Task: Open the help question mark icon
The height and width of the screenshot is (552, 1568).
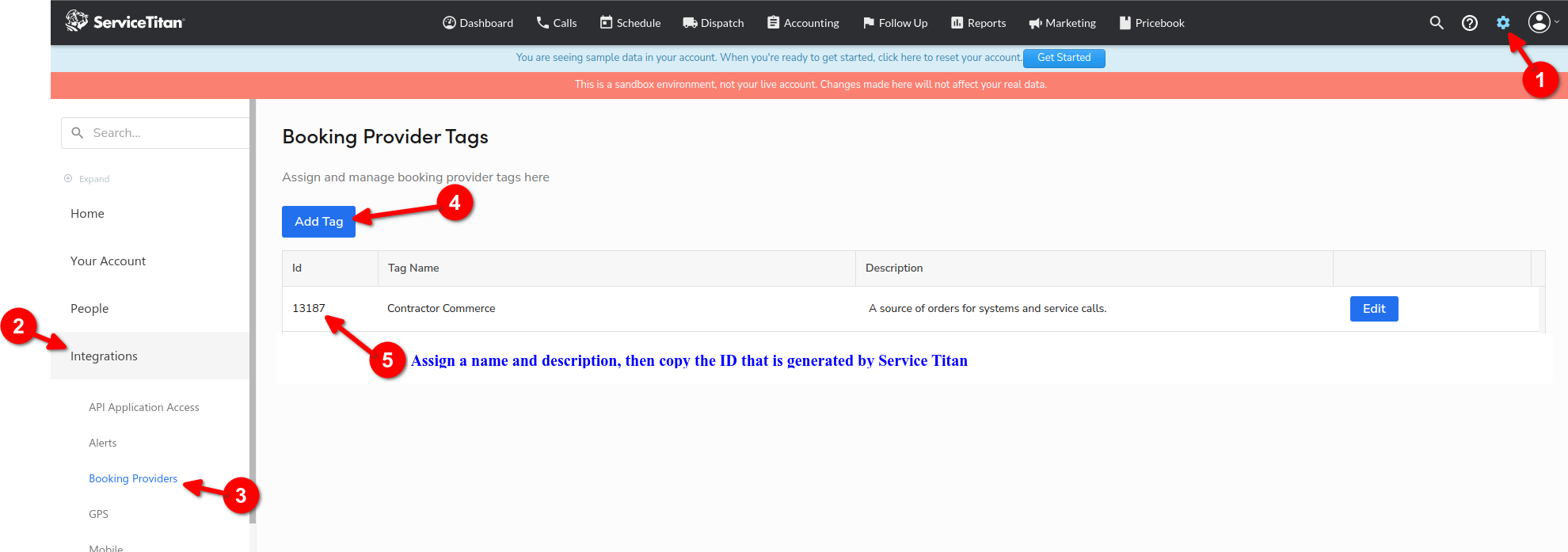Action: coord(1470,23)
